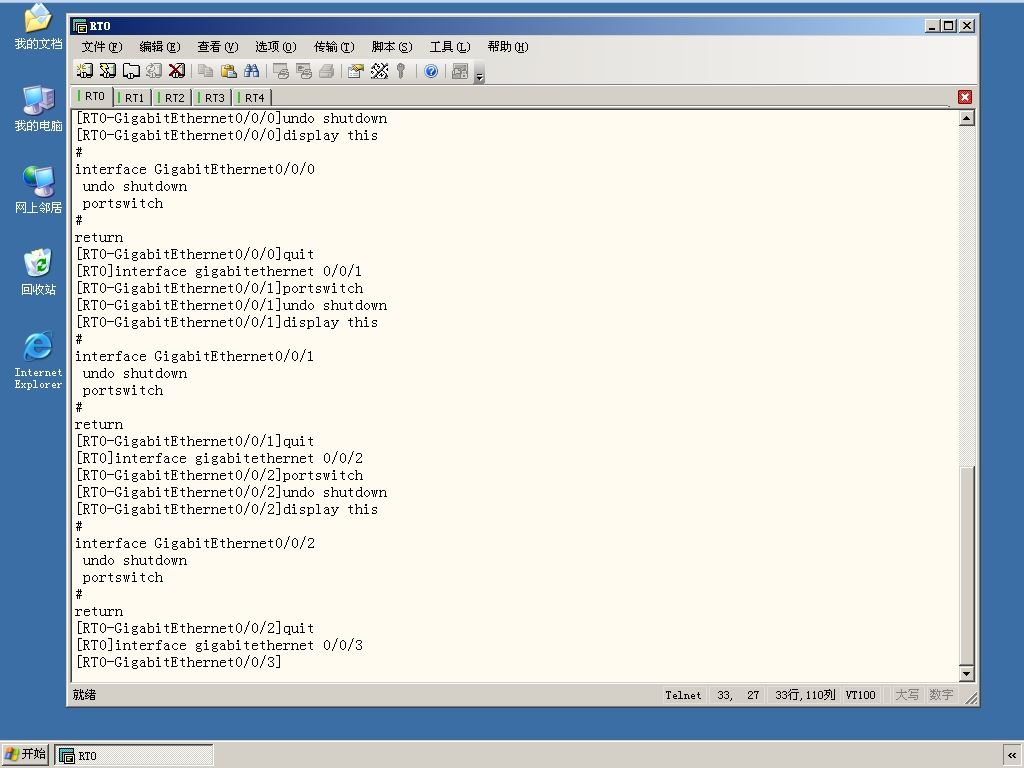
Task: Open the 工具(L) menu
Action: (x=450, y=46)
